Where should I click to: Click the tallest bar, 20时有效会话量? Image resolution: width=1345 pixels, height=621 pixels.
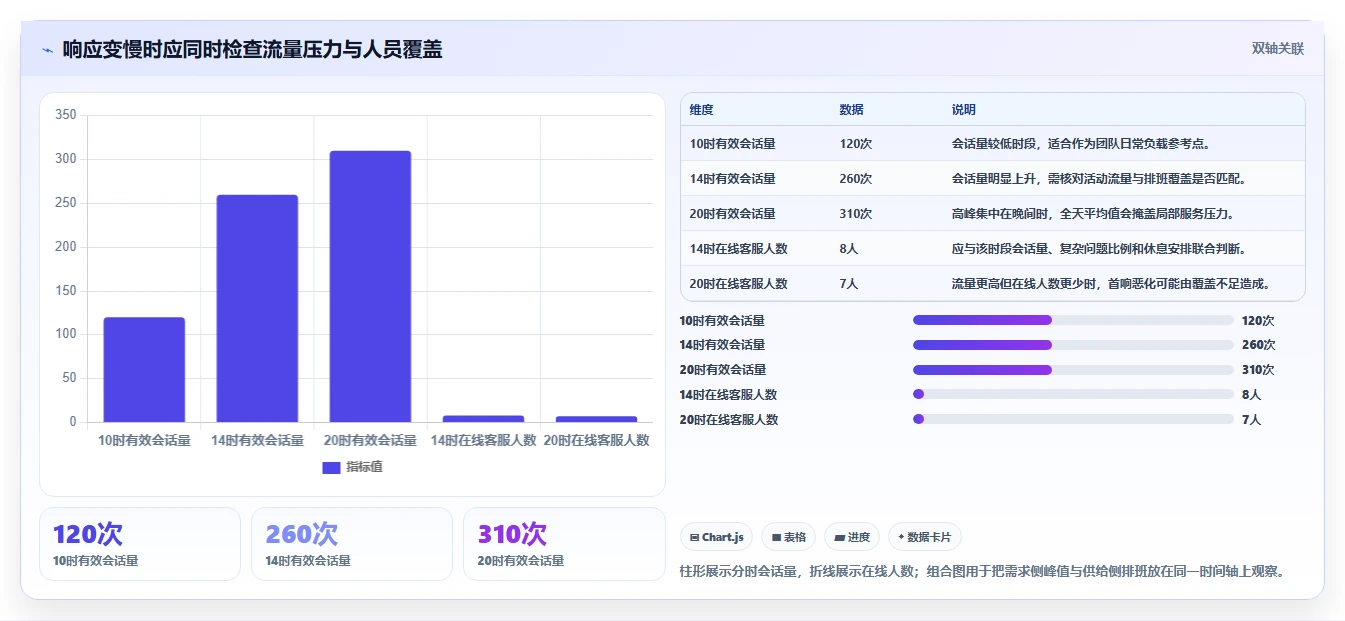click(x=370, y=286)
